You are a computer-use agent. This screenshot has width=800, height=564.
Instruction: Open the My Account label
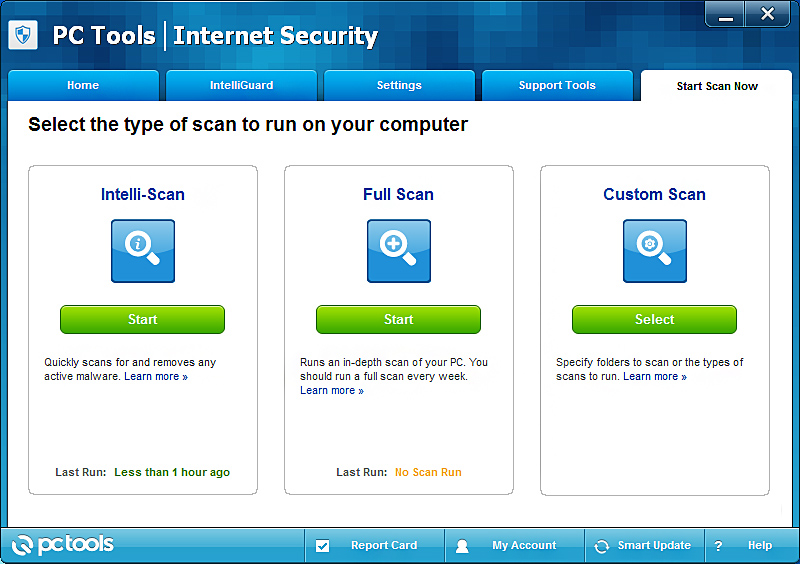tap(524, 545)
